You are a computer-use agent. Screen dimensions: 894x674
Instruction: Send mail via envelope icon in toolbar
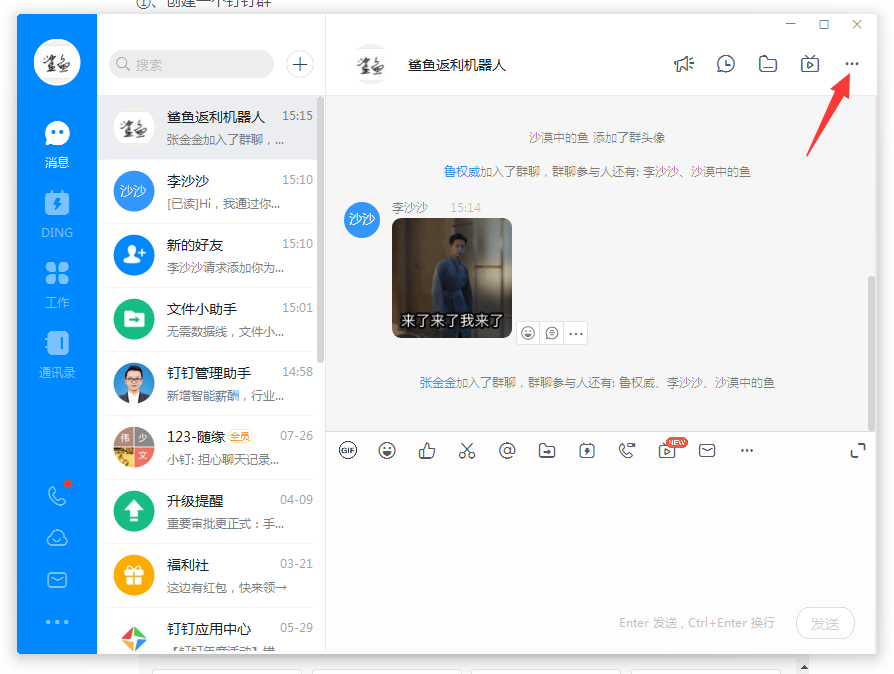click(707, 450)
